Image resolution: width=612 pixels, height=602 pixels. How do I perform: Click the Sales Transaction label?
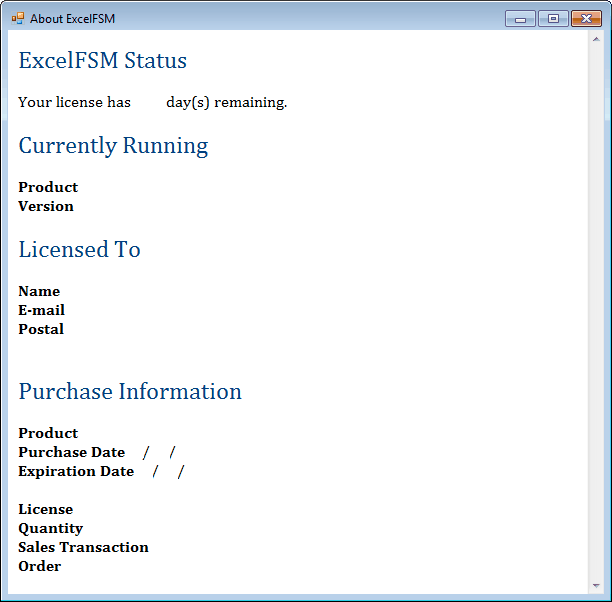(83, 547)
